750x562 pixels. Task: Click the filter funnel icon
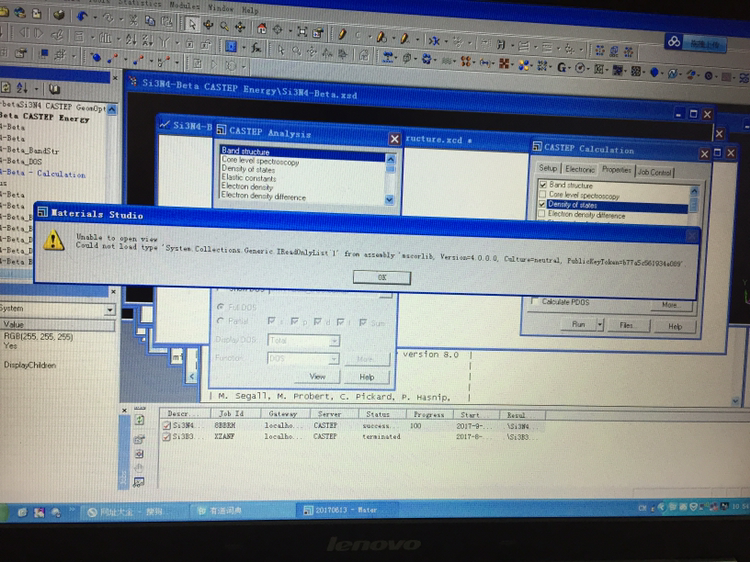click(x=164, y=42)
